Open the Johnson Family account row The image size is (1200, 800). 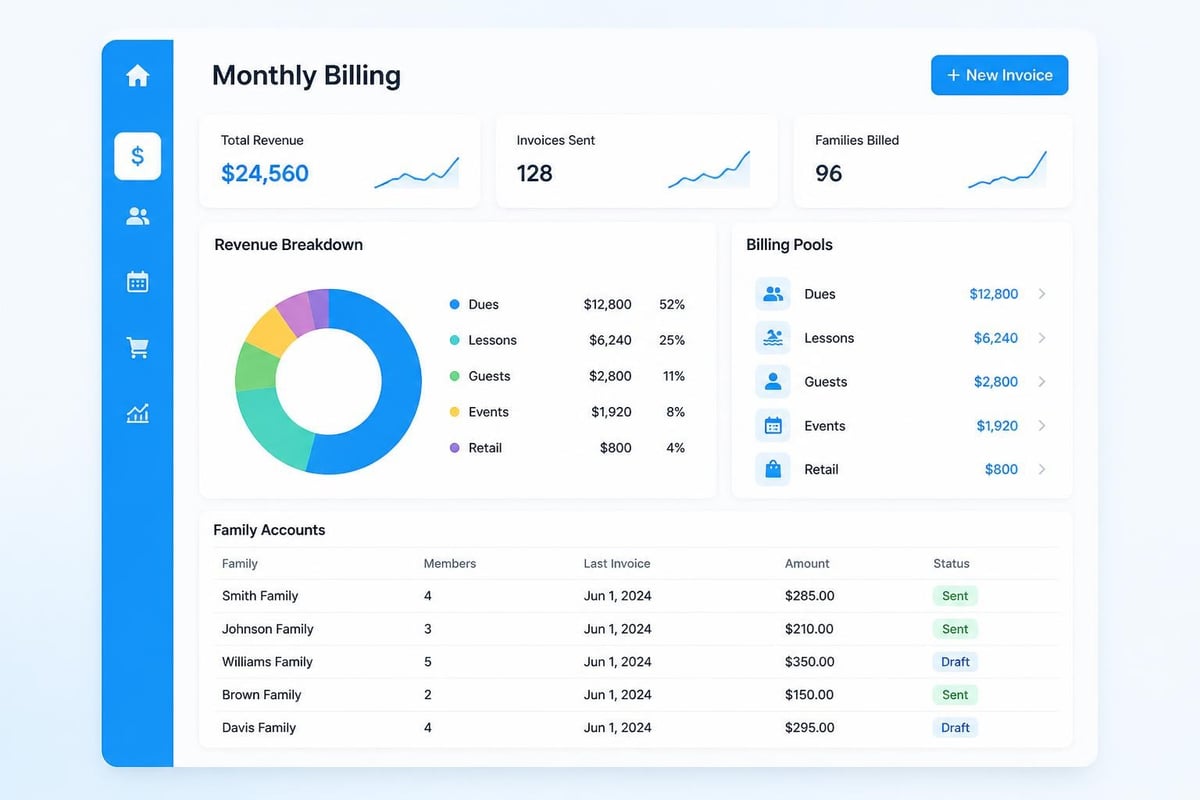point(637,629)
